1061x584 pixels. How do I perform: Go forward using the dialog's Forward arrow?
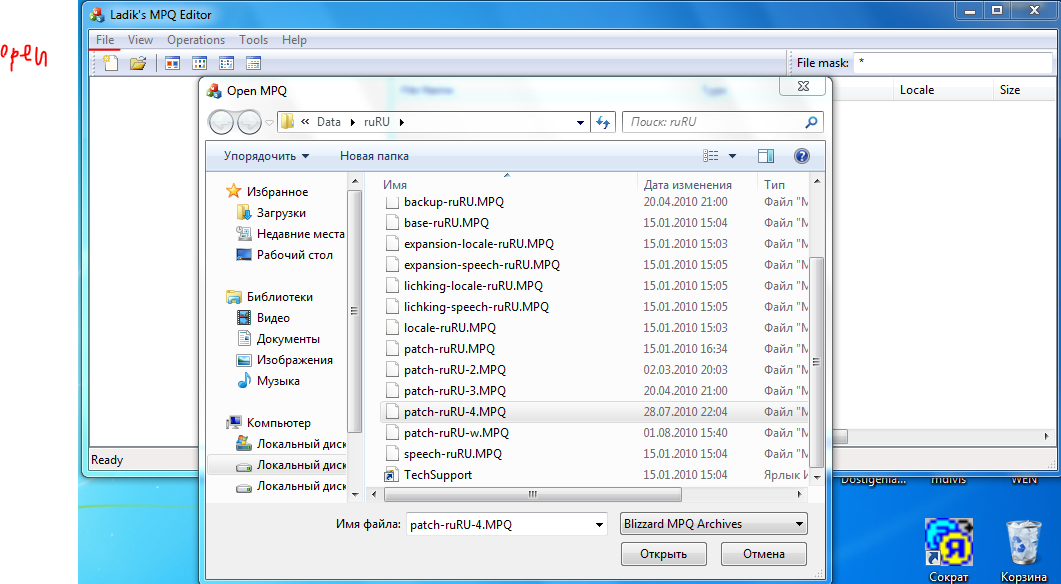click(250, 122)
